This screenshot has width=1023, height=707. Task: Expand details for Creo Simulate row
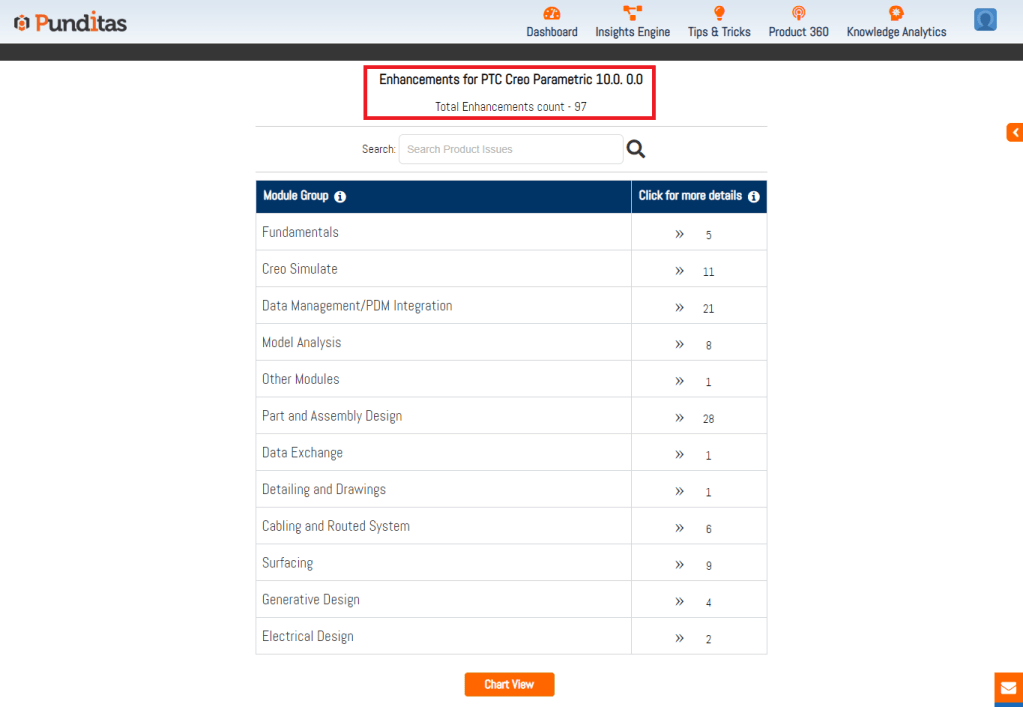680,271
